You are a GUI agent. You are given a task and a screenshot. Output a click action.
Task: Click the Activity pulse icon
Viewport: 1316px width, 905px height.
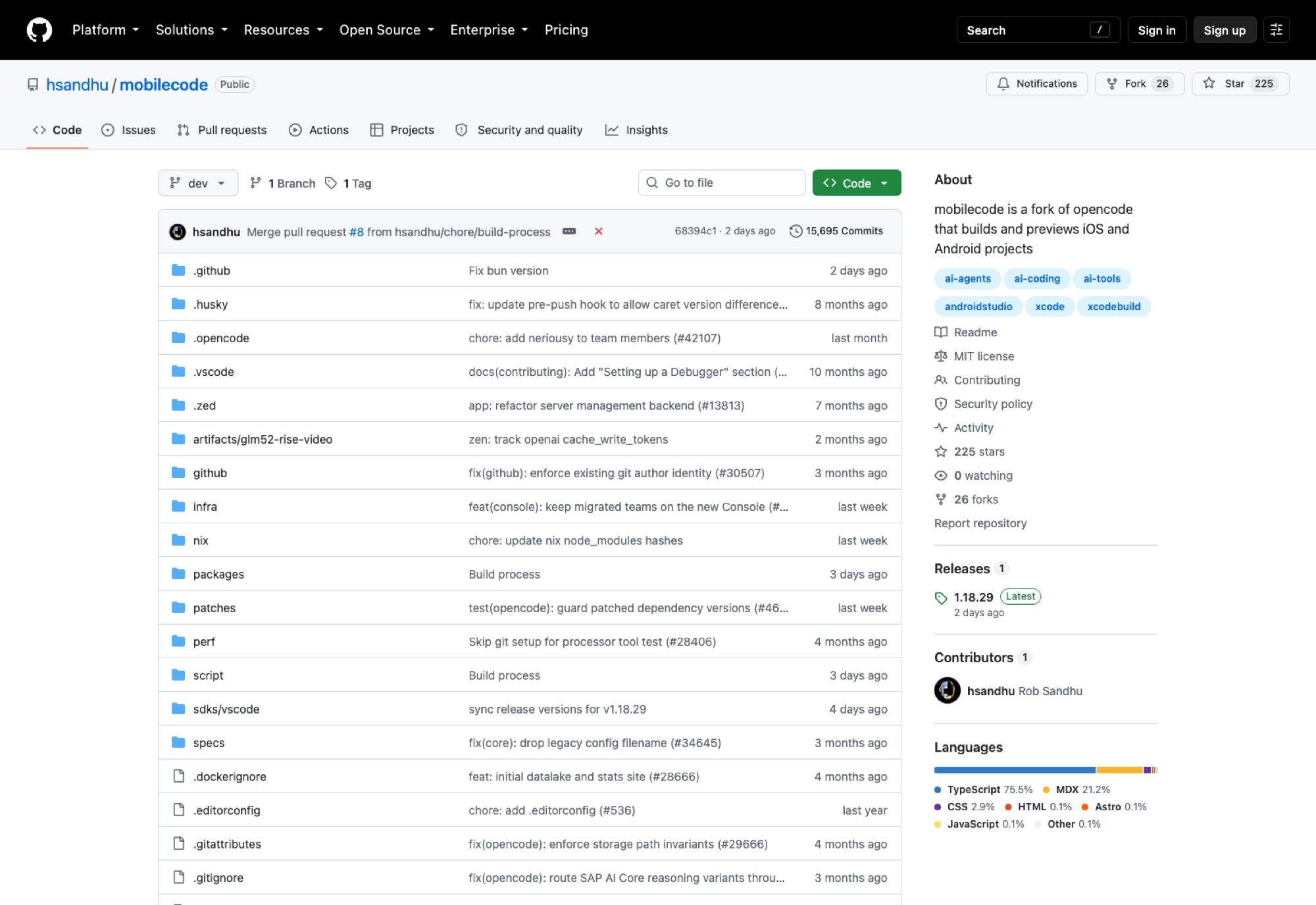click(941, 427)
